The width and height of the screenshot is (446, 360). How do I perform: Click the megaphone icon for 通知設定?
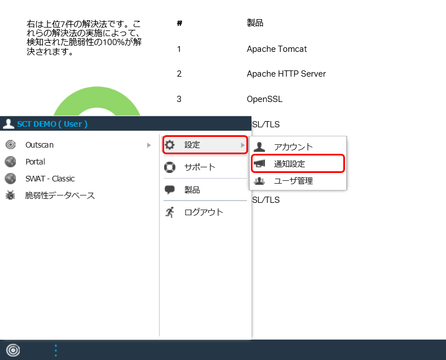pyautogui.click(x=260, y=164)
